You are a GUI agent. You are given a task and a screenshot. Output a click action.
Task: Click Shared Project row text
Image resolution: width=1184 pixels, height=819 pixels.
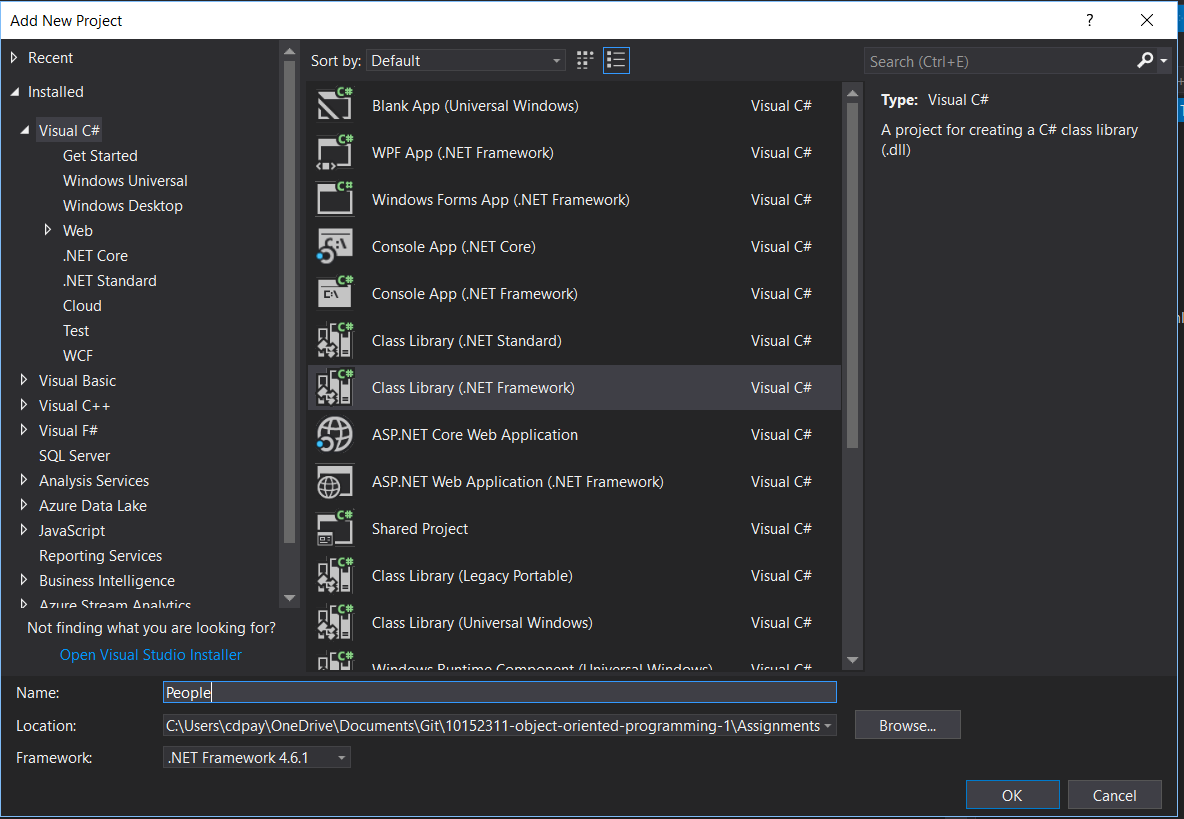click(x=420, y=528)
